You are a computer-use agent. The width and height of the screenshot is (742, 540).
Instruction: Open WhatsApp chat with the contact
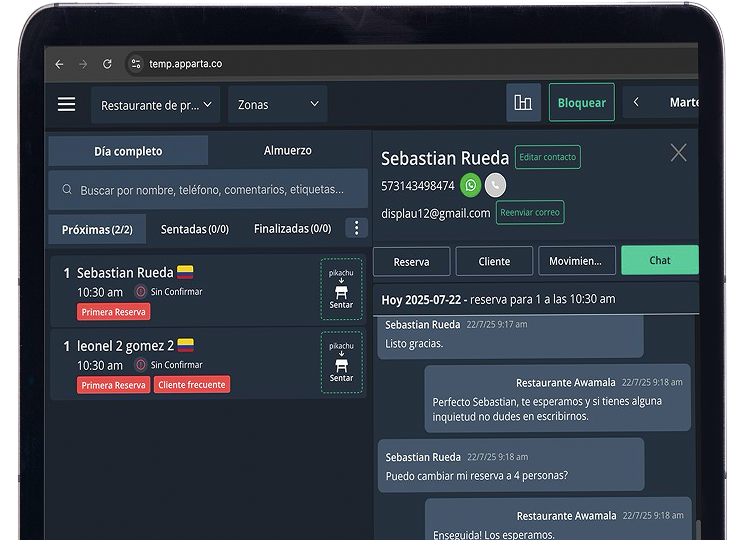[x=470, y=185]
